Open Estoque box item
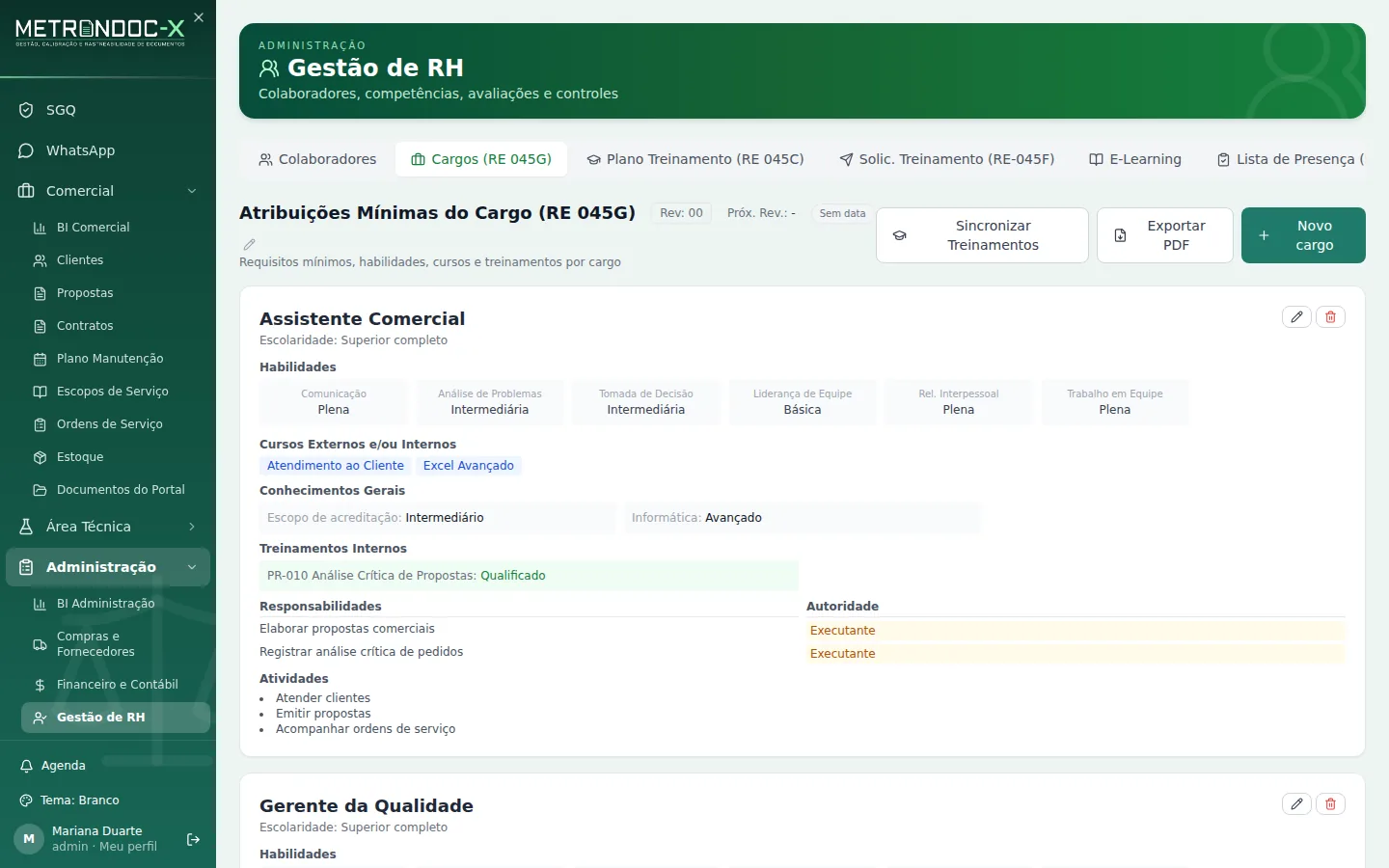 [116, 457]
